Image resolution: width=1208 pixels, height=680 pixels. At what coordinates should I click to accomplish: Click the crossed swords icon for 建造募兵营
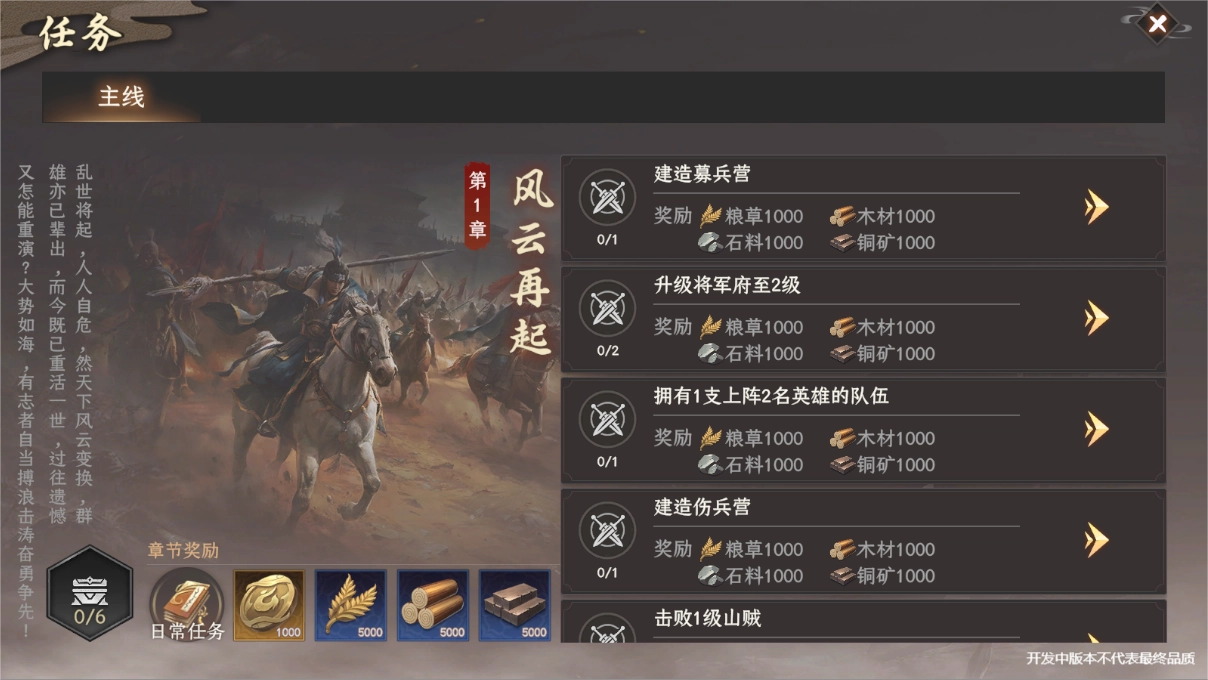(x=607, y=197)
